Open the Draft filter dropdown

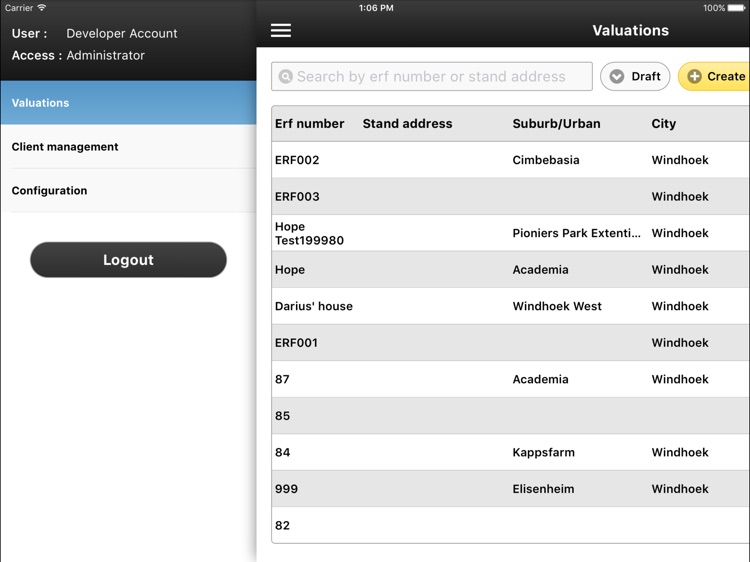(635, 77)
